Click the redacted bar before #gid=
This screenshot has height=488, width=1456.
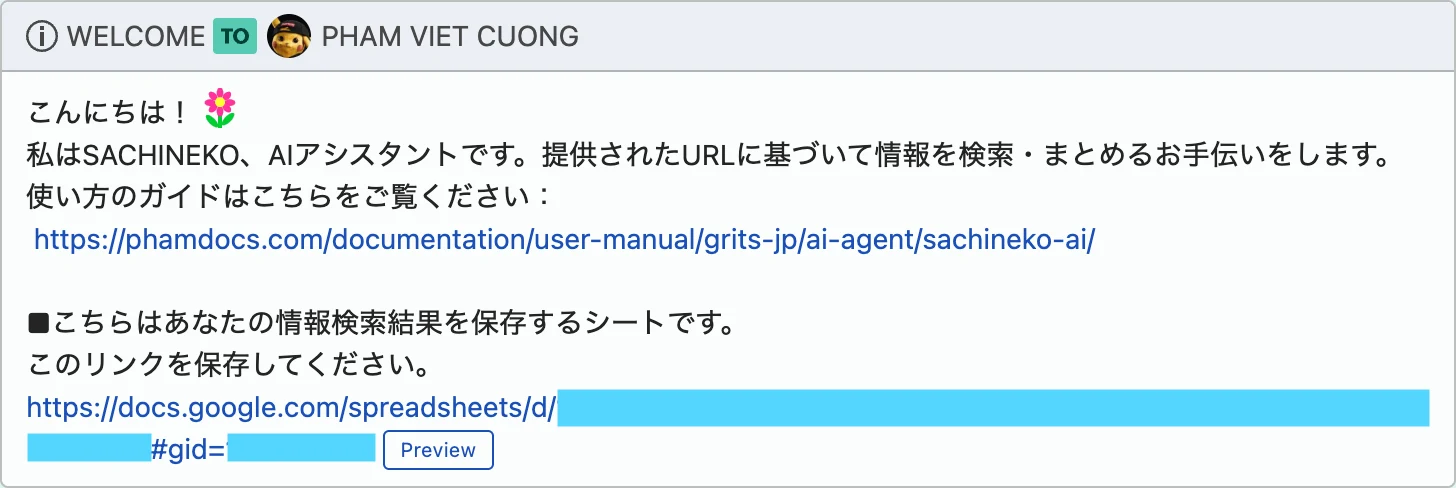coord(88,449)
